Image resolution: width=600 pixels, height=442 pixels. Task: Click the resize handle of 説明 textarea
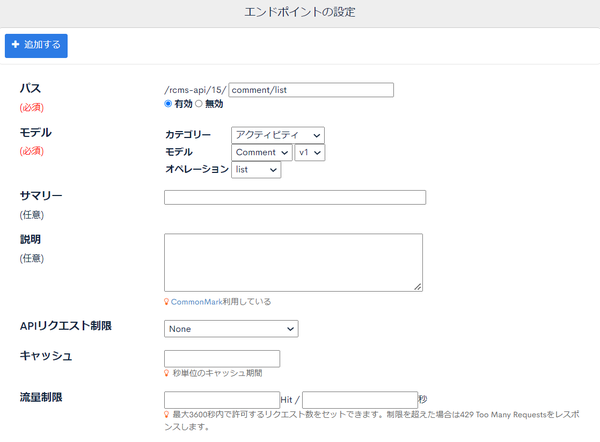(418, 287)
